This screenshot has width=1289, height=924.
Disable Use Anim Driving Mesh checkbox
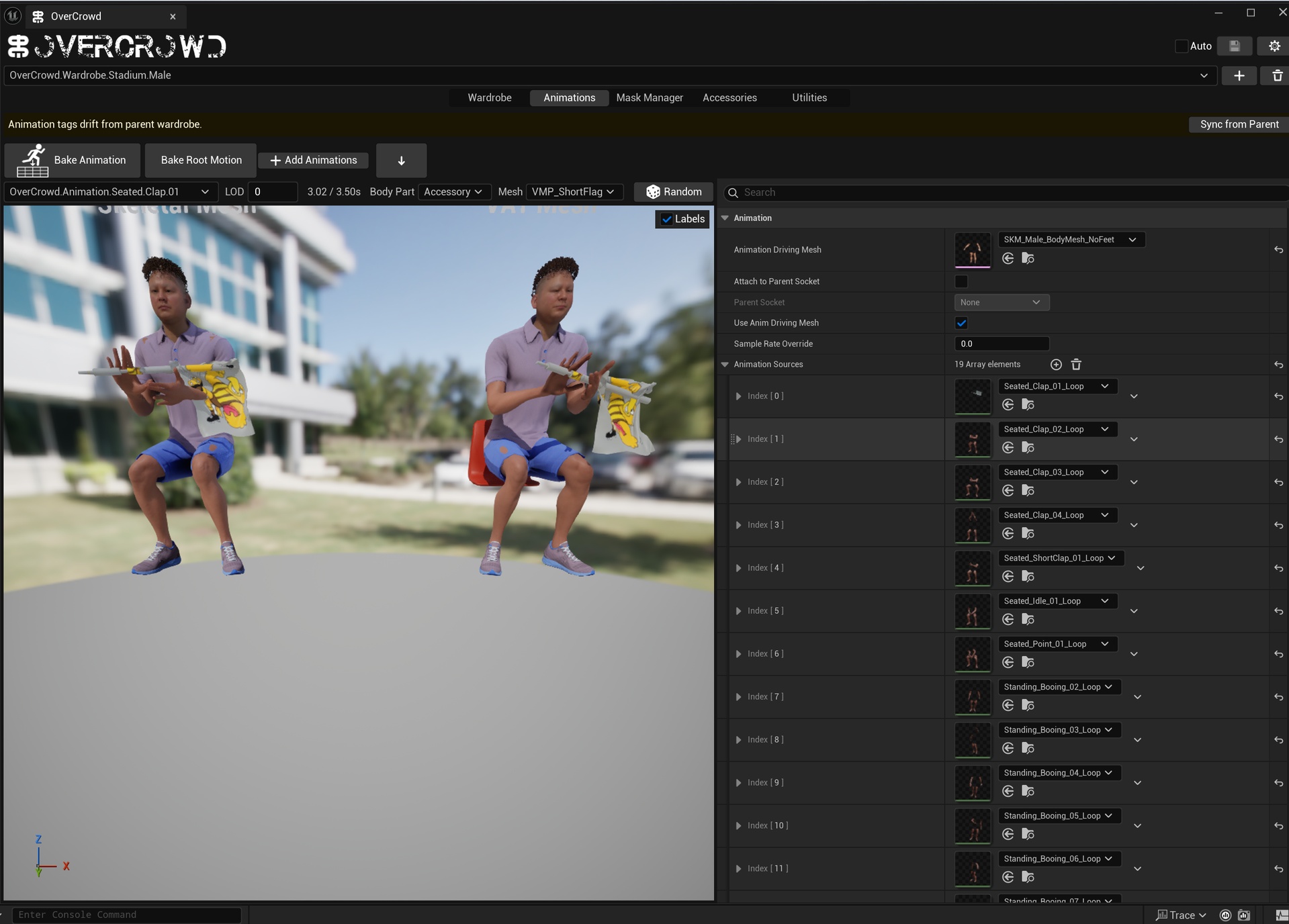coord(961,323)
